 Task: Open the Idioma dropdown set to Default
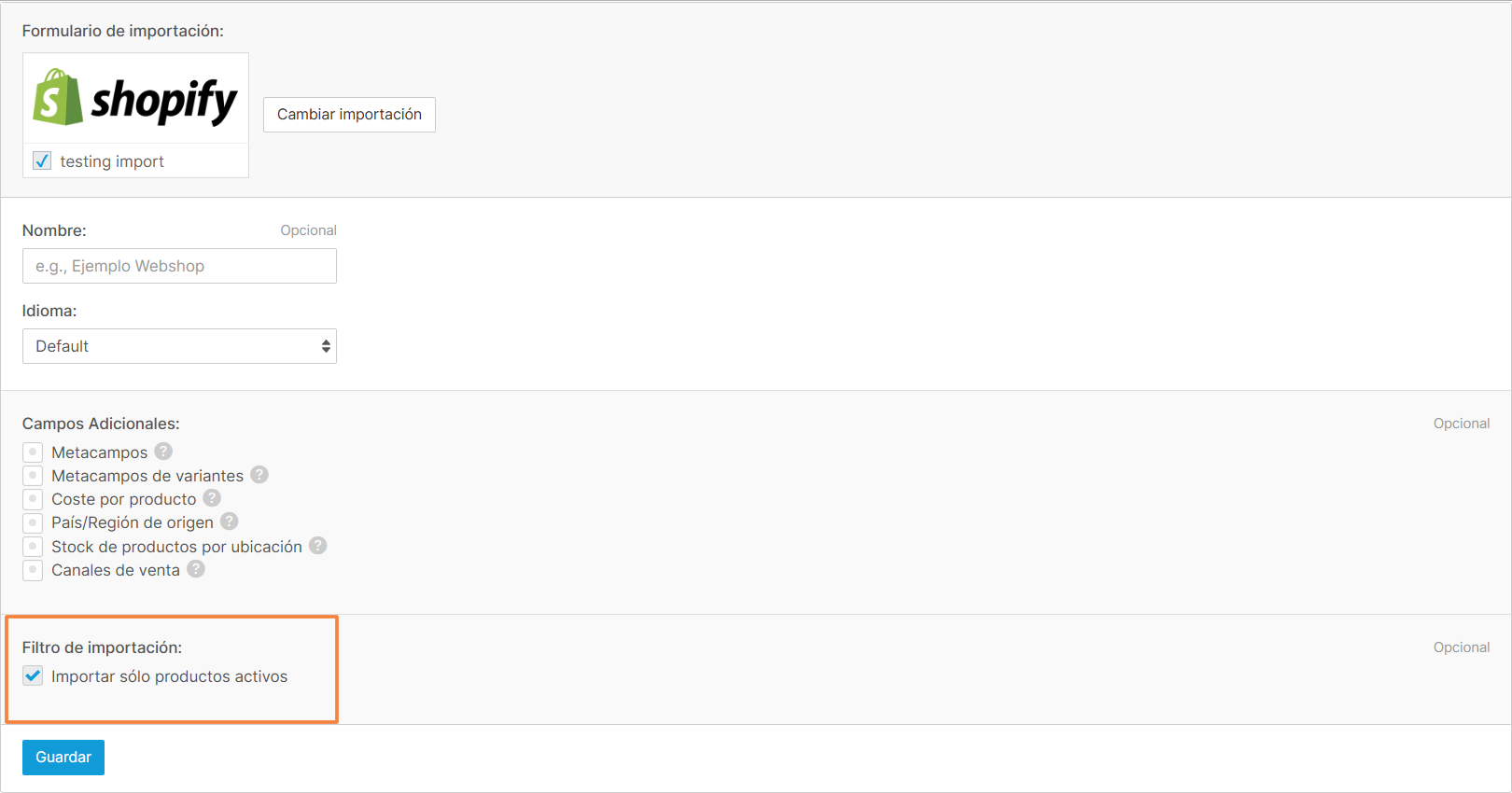(179, 346)
